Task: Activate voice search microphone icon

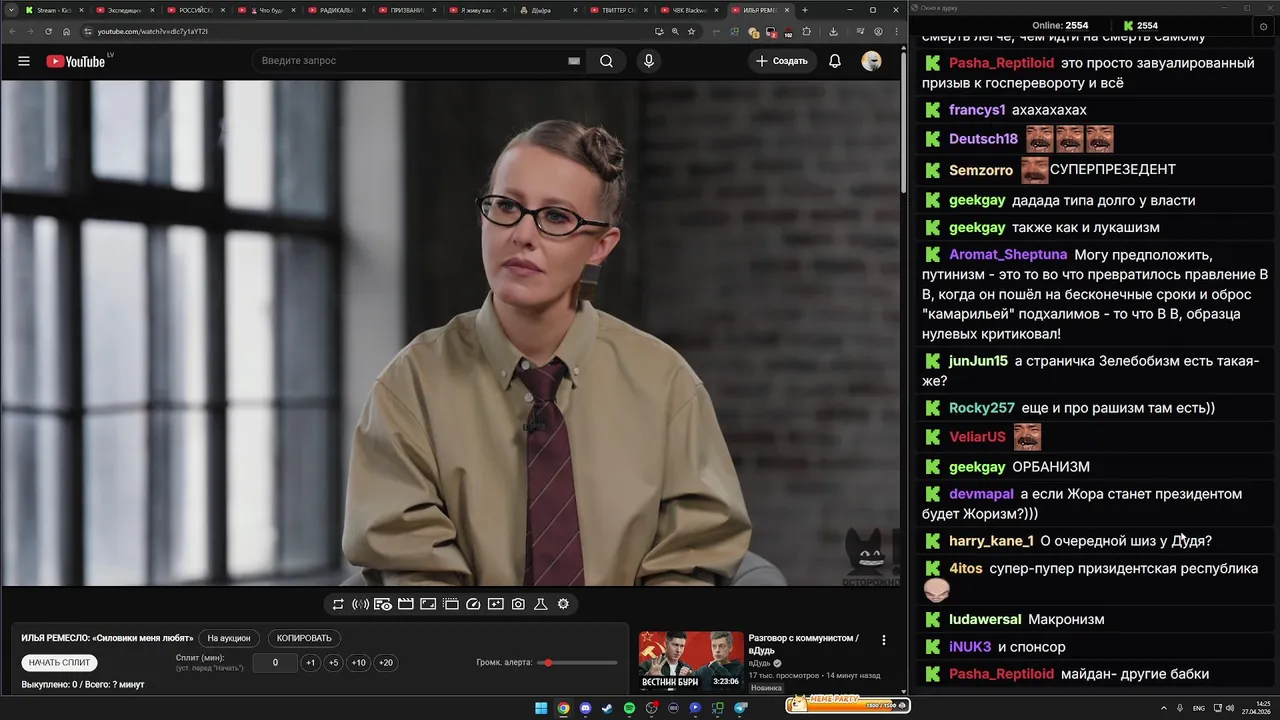Action: click(x=649, y=61)
